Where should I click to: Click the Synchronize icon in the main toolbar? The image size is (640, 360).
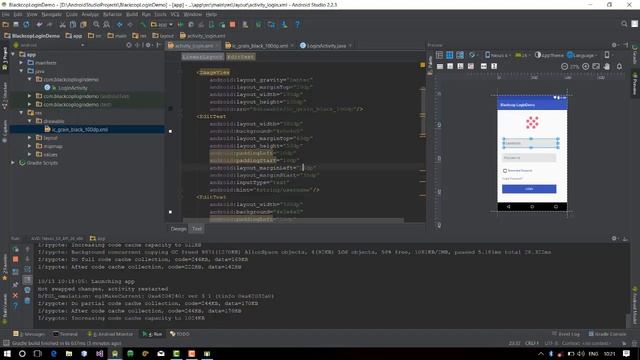[x=26, y=24]
